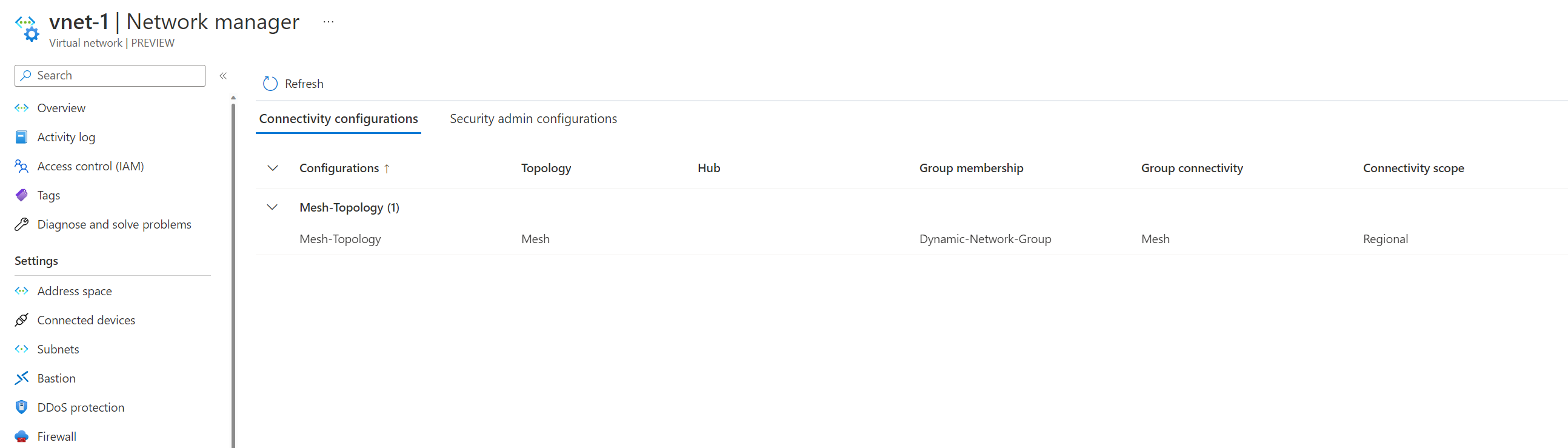This screenshot has height=448, width=1568.
Task: Click the Activity log icon
Action: (x=21, y=137)
